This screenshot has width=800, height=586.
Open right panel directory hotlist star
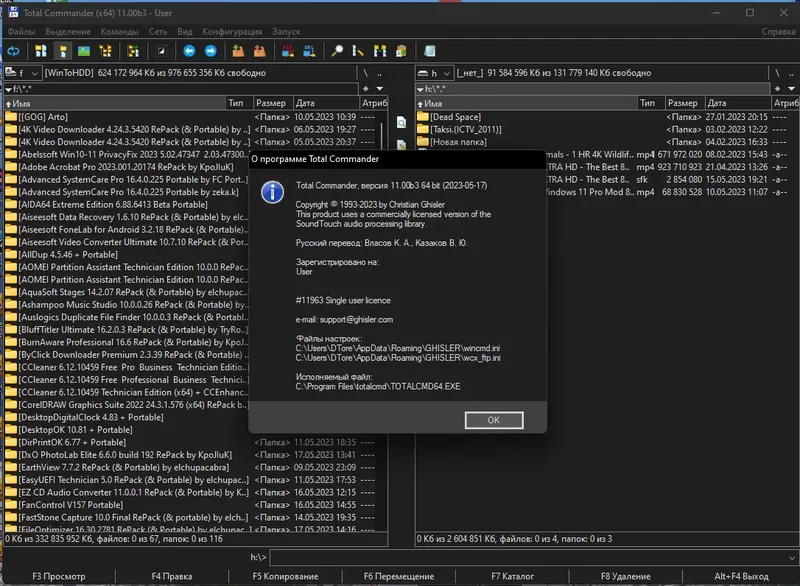coord(778,89)
